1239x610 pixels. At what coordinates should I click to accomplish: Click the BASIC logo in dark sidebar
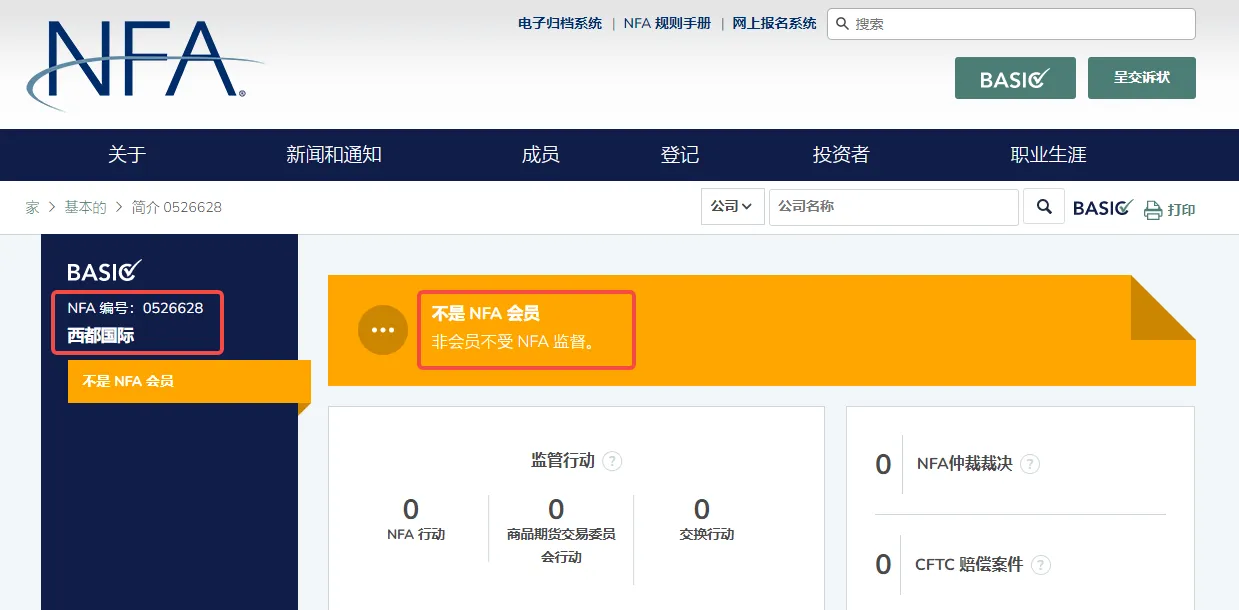pos(105,270)
